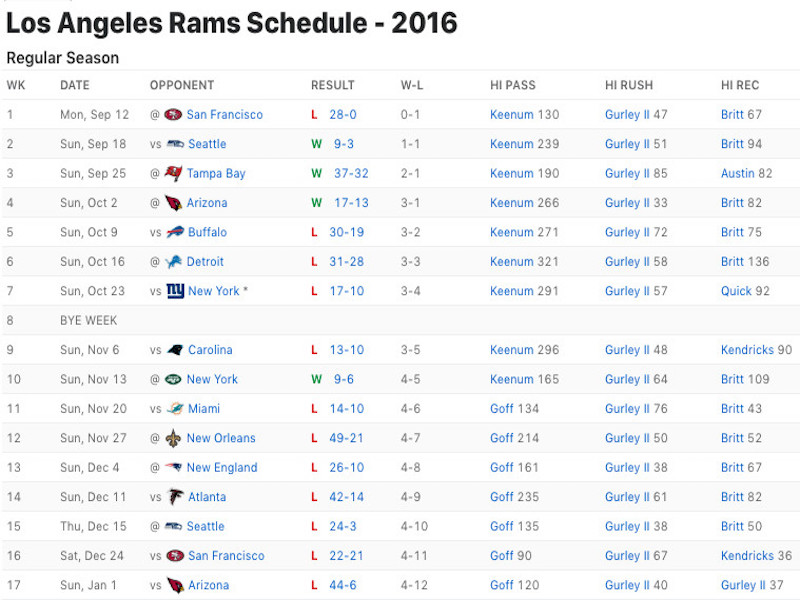Image resolution: width=800 pixels, height=600 pixels.
Task: Click the Cardinals logo in week 4 row
Action: 173,203
